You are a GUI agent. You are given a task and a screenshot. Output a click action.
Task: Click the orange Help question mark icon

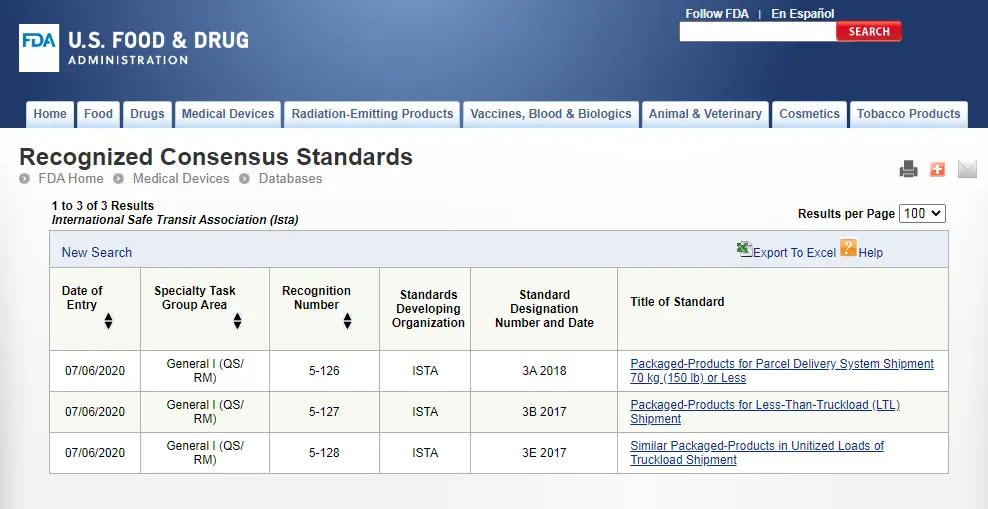(x=848, y=247)
